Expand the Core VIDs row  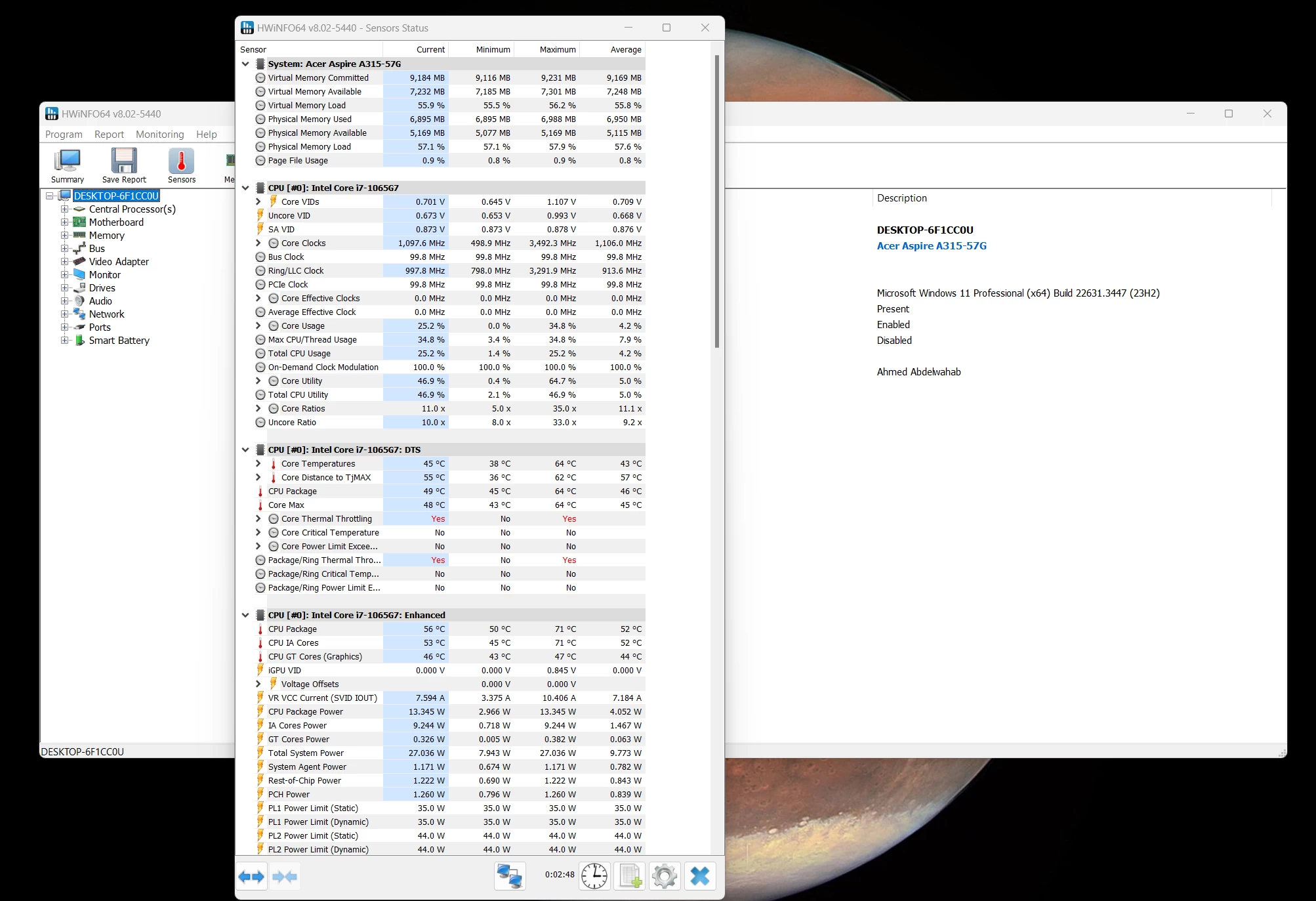pyautogui.click(x=258, y=202)
